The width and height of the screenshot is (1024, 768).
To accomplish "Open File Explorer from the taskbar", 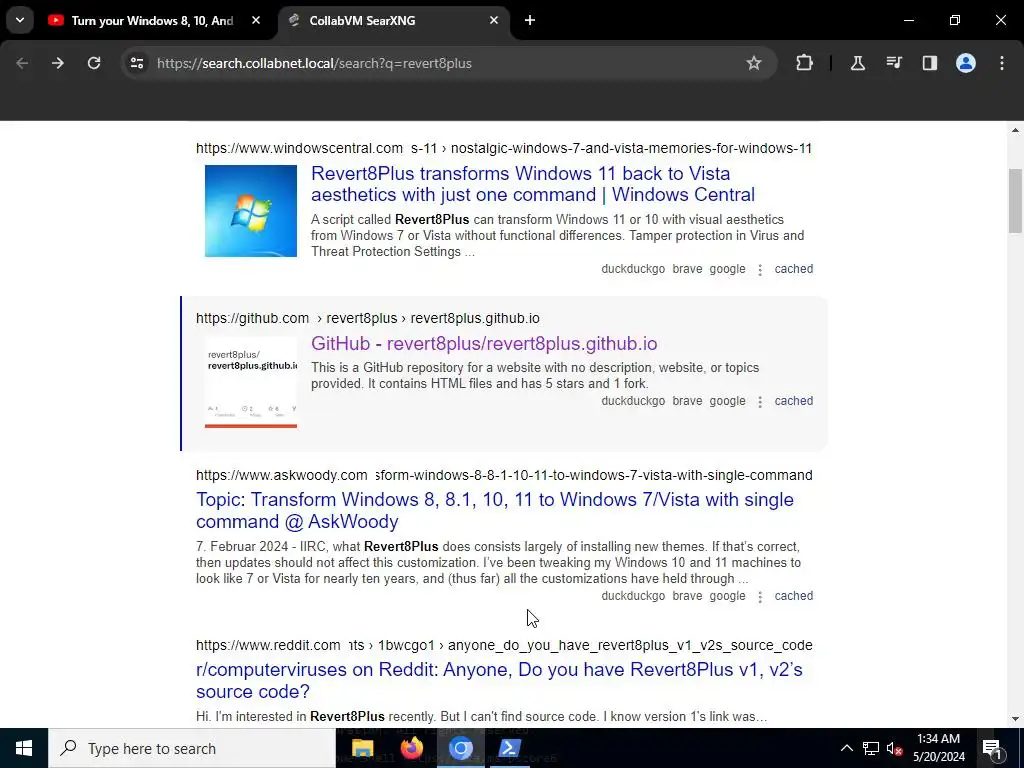I will point(362,748).
